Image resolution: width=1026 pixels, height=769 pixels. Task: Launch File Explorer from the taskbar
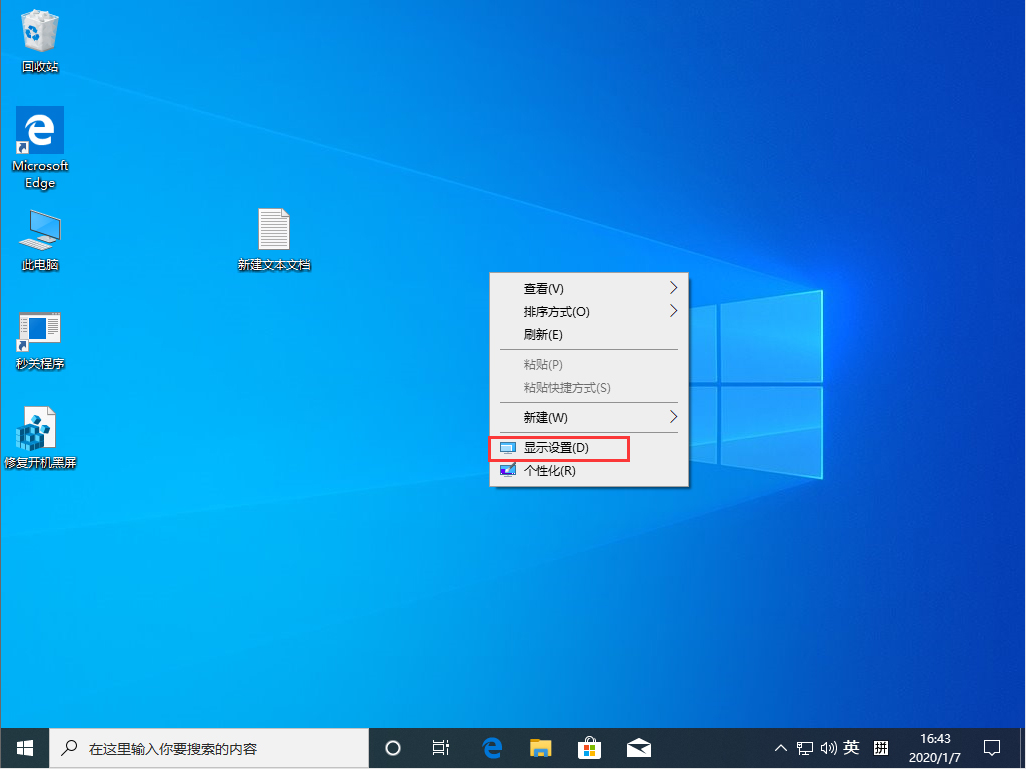pyautogui.click(x=540, y=747)
